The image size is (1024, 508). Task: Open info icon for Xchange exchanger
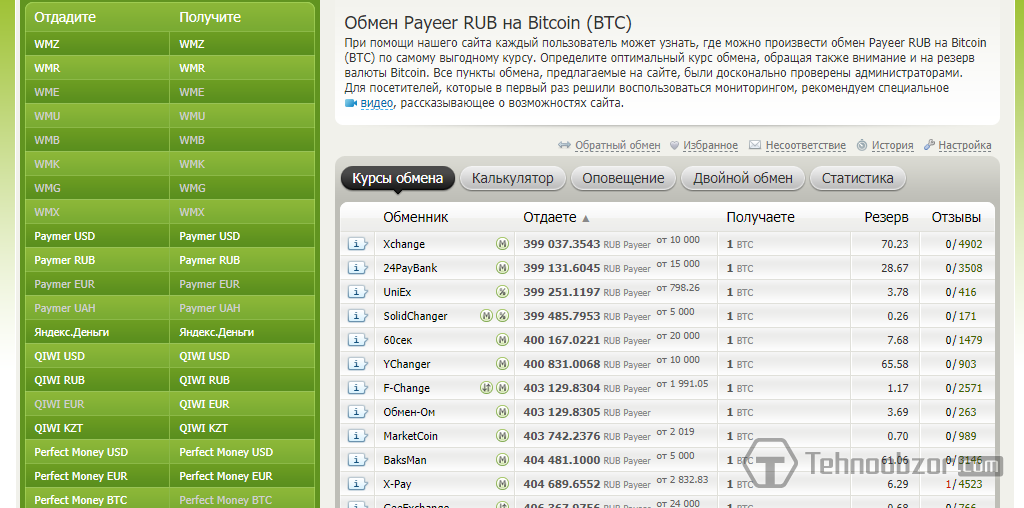click(357, 244)
